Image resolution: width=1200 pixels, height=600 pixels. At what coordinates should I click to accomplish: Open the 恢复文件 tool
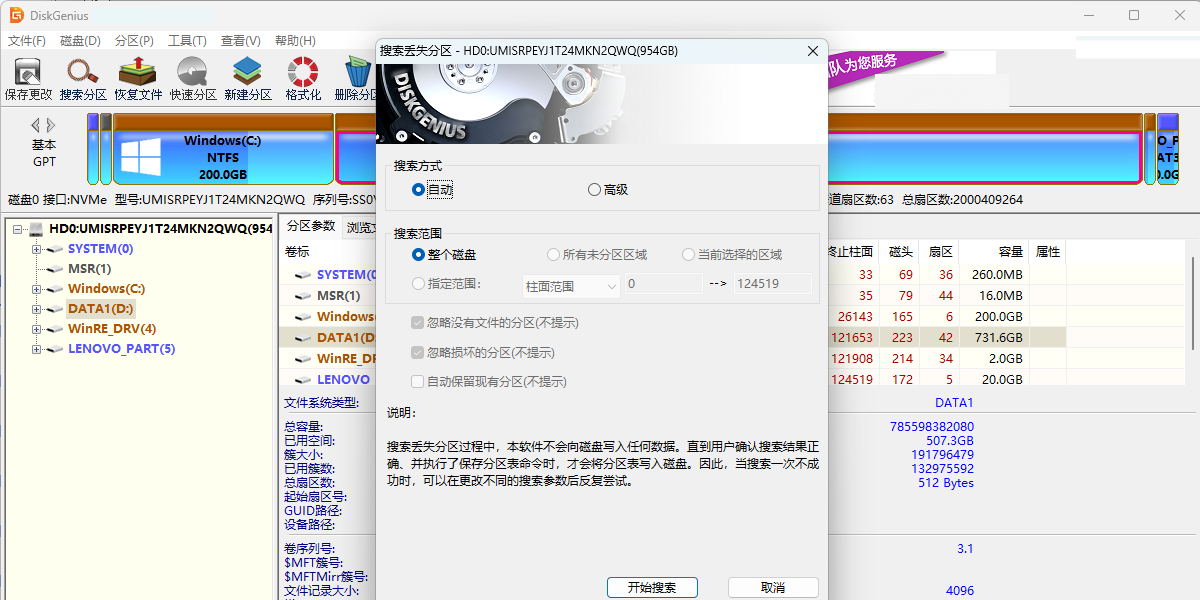tap(137, 73)
